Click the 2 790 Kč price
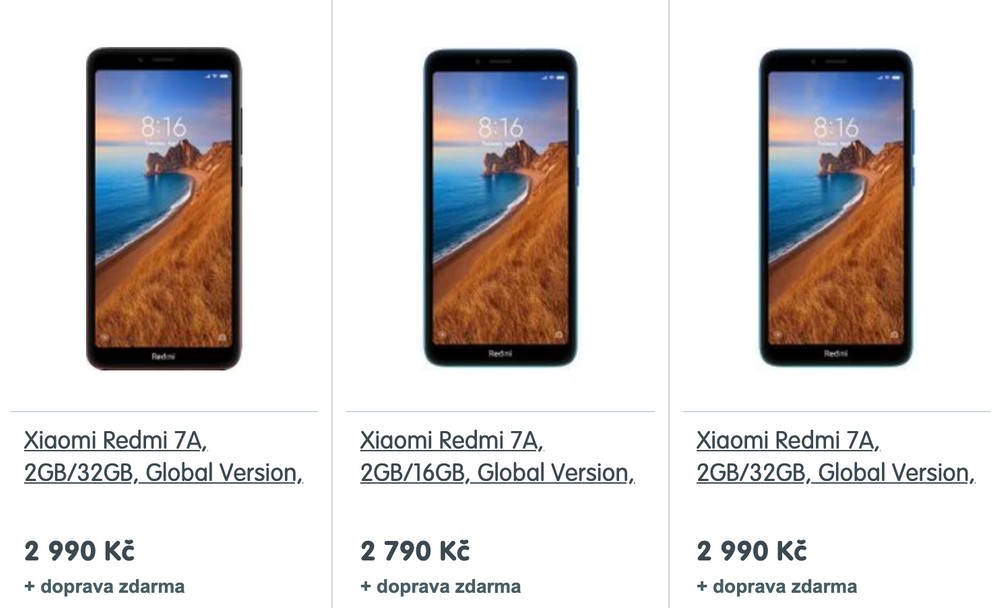 pyautogui.click(x=415, y=551)
